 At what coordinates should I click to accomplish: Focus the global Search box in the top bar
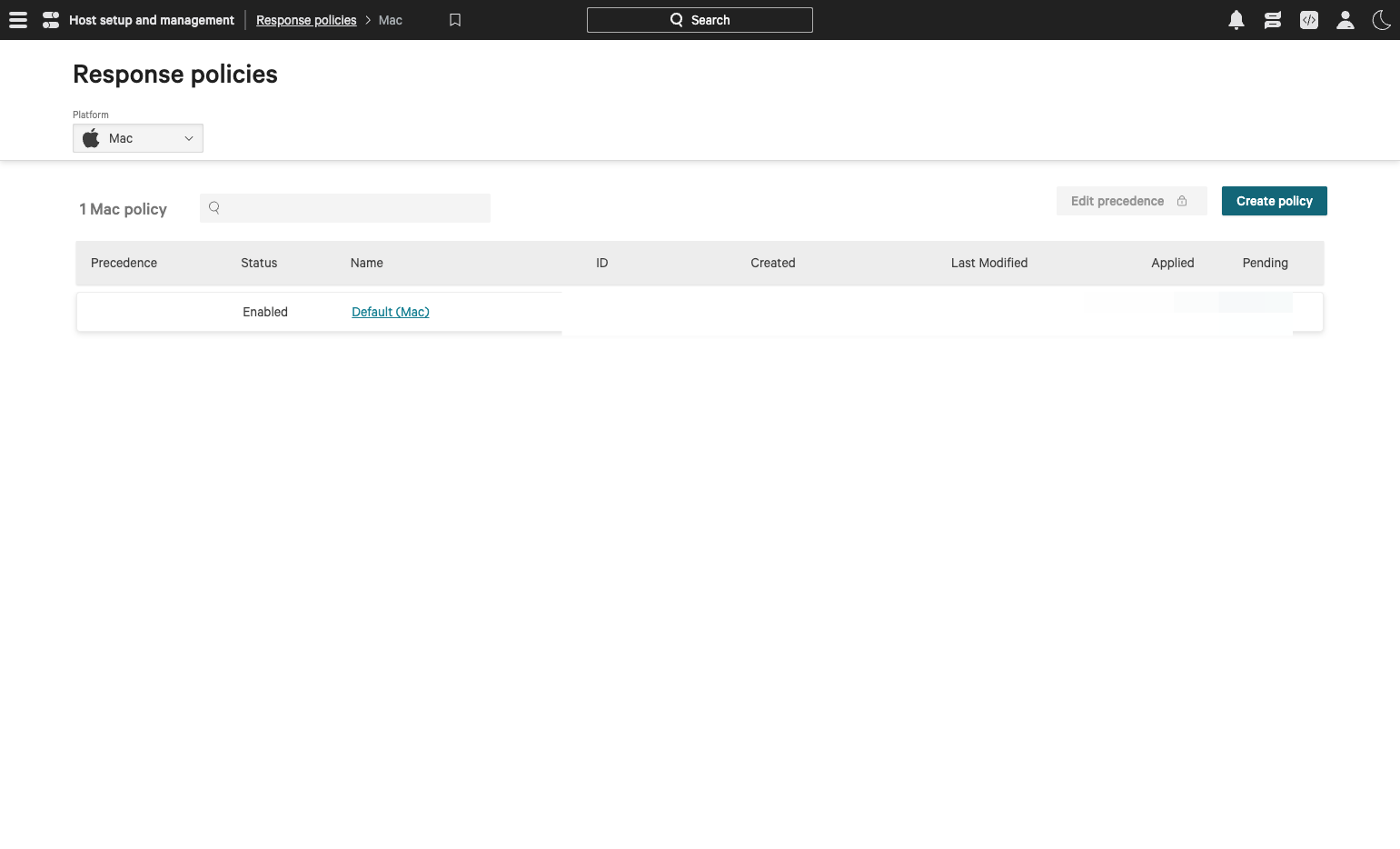[x=700, y=20]
